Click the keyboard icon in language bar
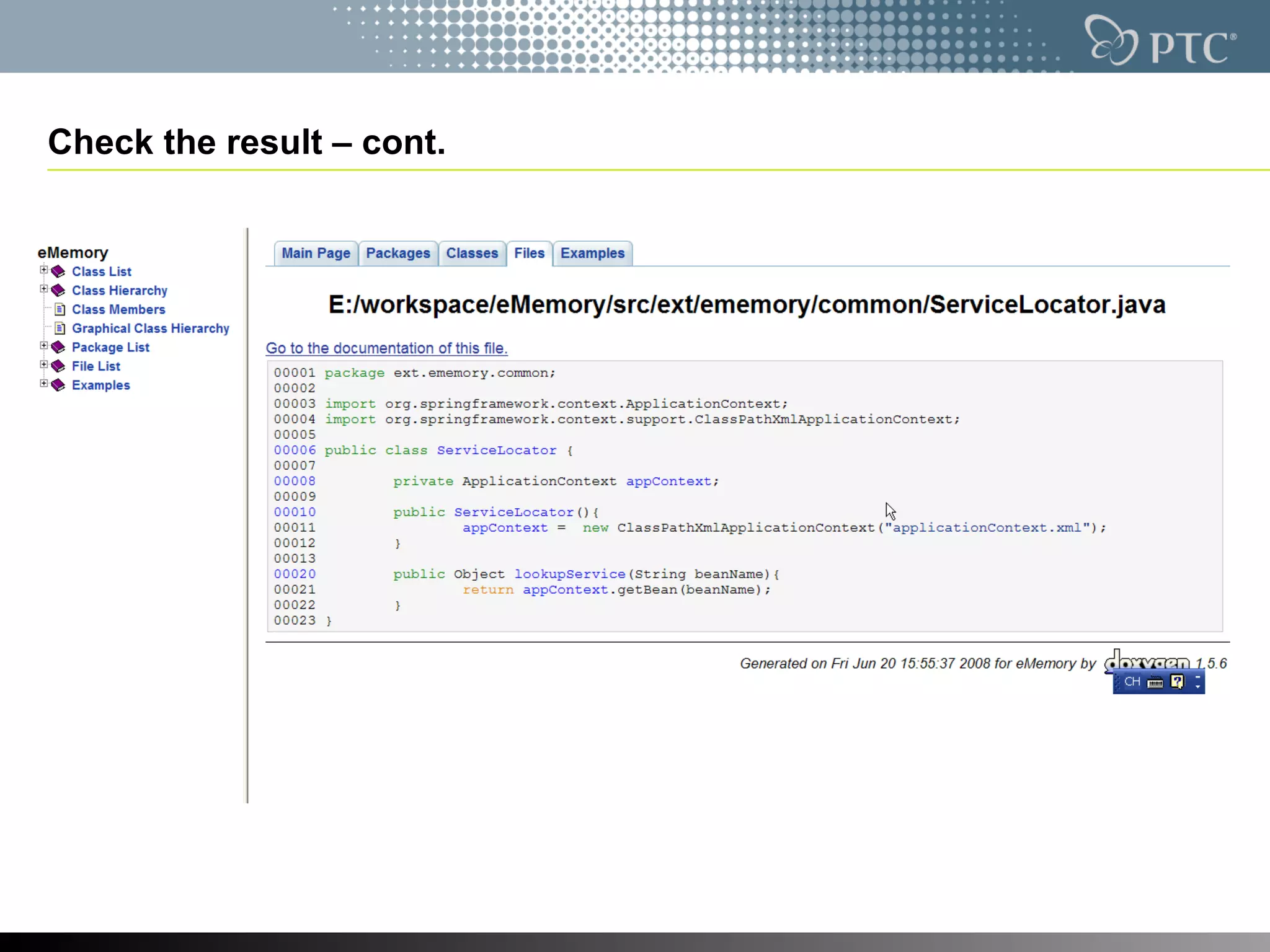 1155,682
